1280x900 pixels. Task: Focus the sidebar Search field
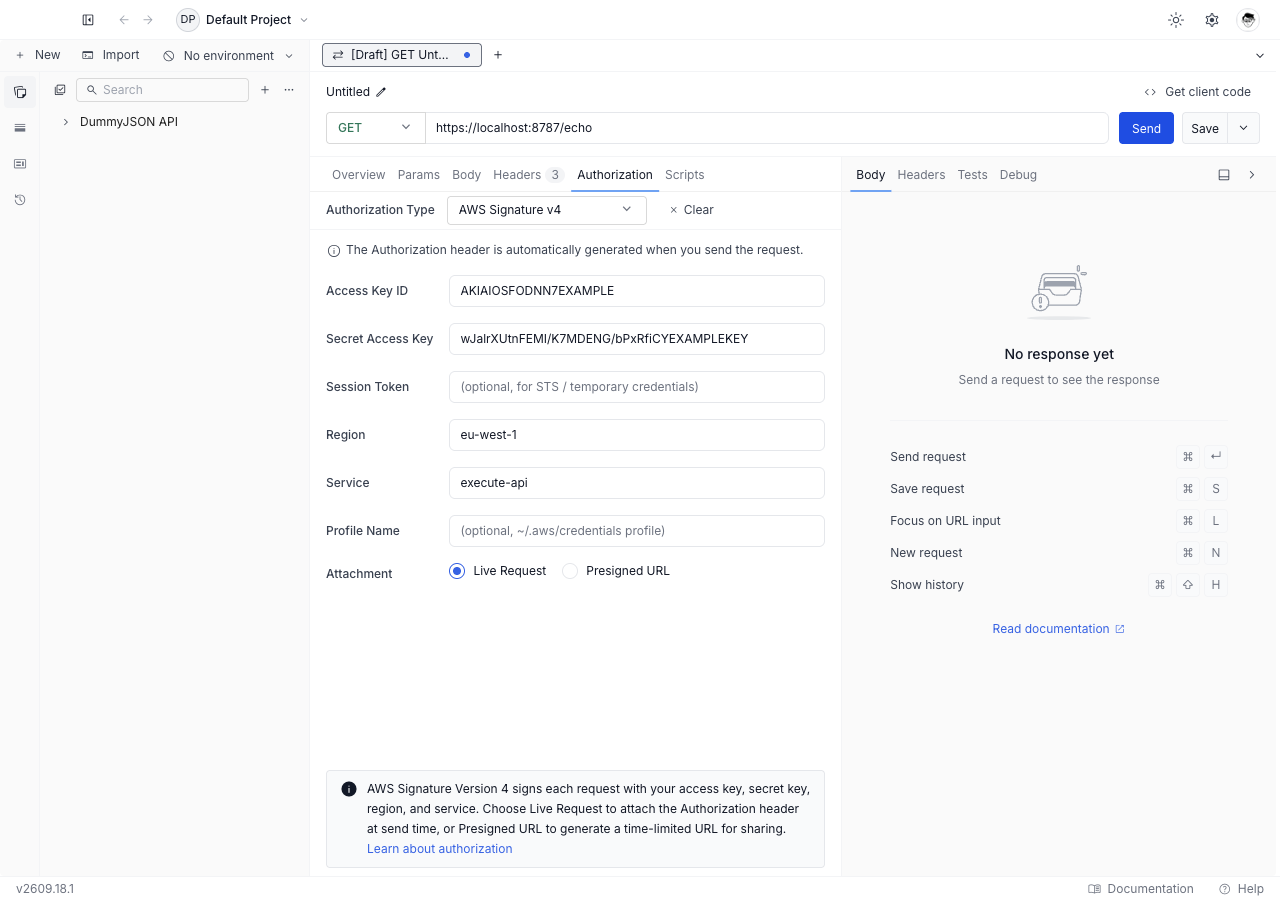coord(162,90)
